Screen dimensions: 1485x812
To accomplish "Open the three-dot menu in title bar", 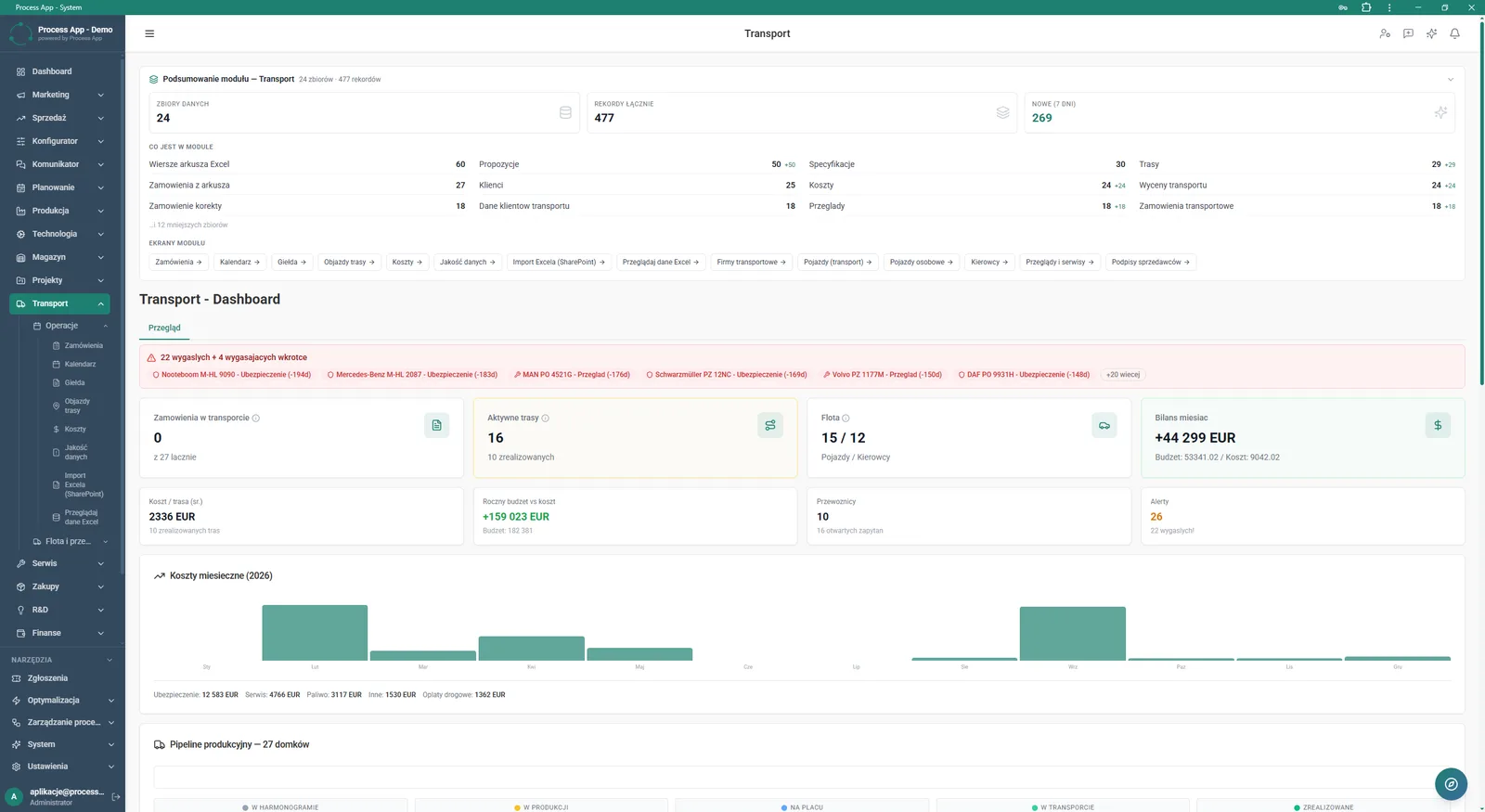I will [x=1389, y=7].
